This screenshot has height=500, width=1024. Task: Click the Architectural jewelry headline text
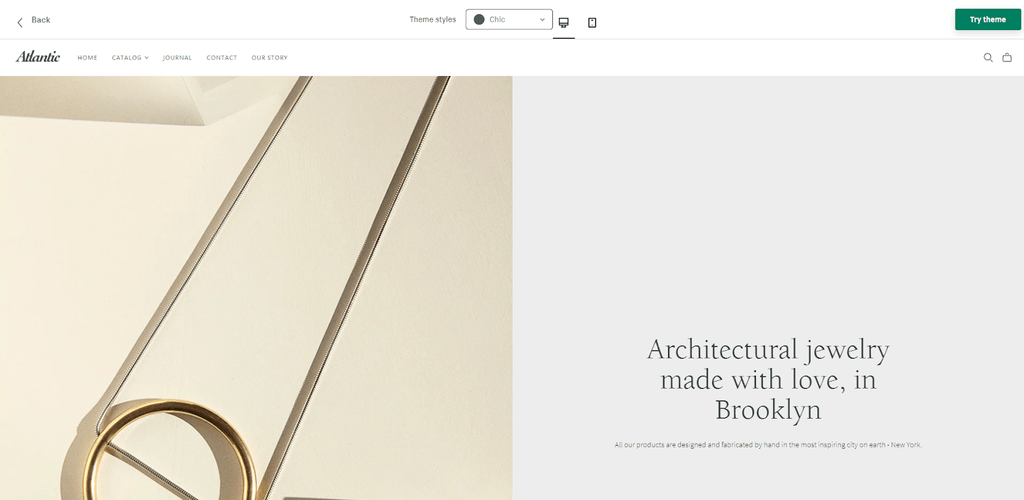768,380
